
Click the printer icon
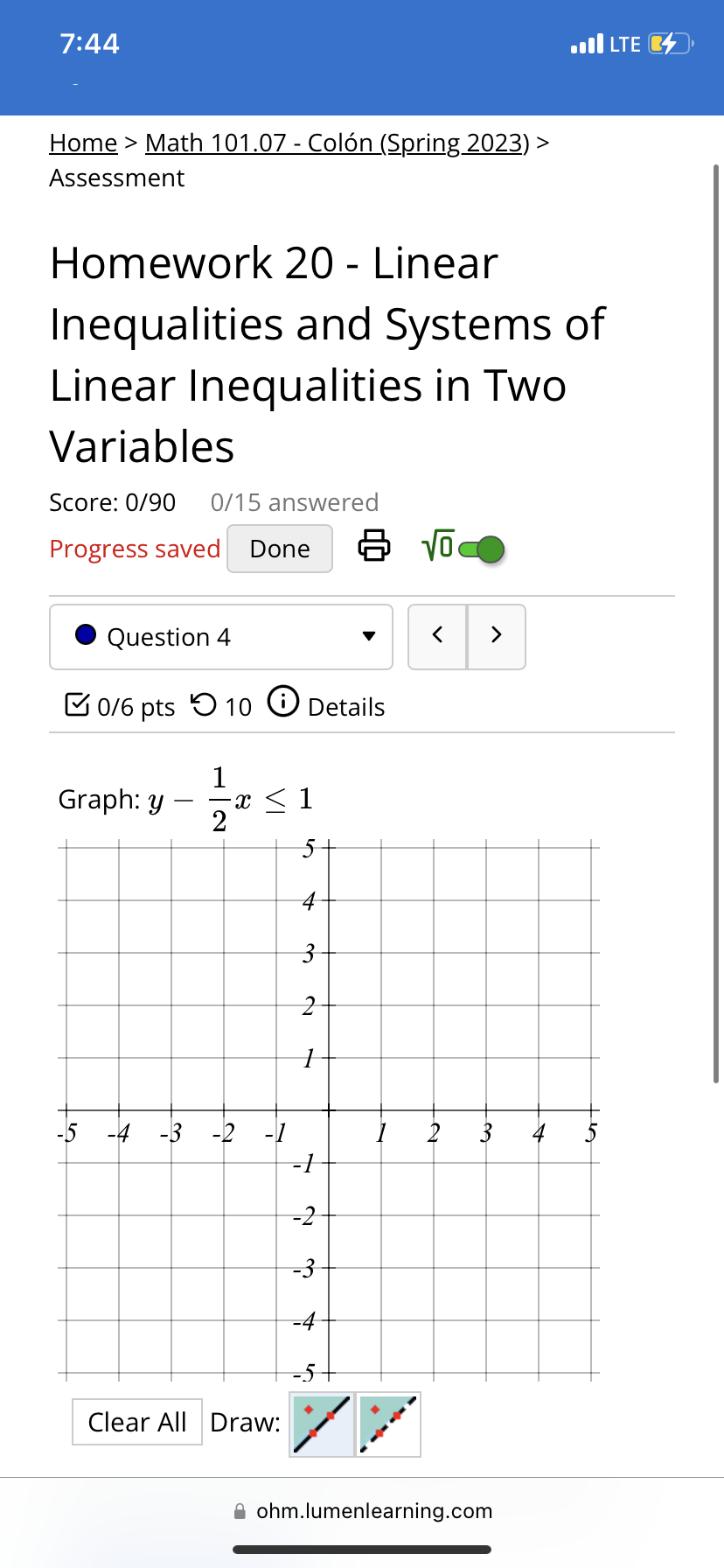tap(374, 545)
